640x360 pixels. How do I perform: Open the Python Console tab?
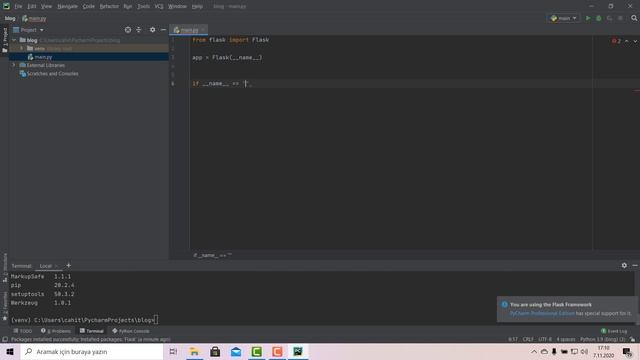tap(131, 331)
